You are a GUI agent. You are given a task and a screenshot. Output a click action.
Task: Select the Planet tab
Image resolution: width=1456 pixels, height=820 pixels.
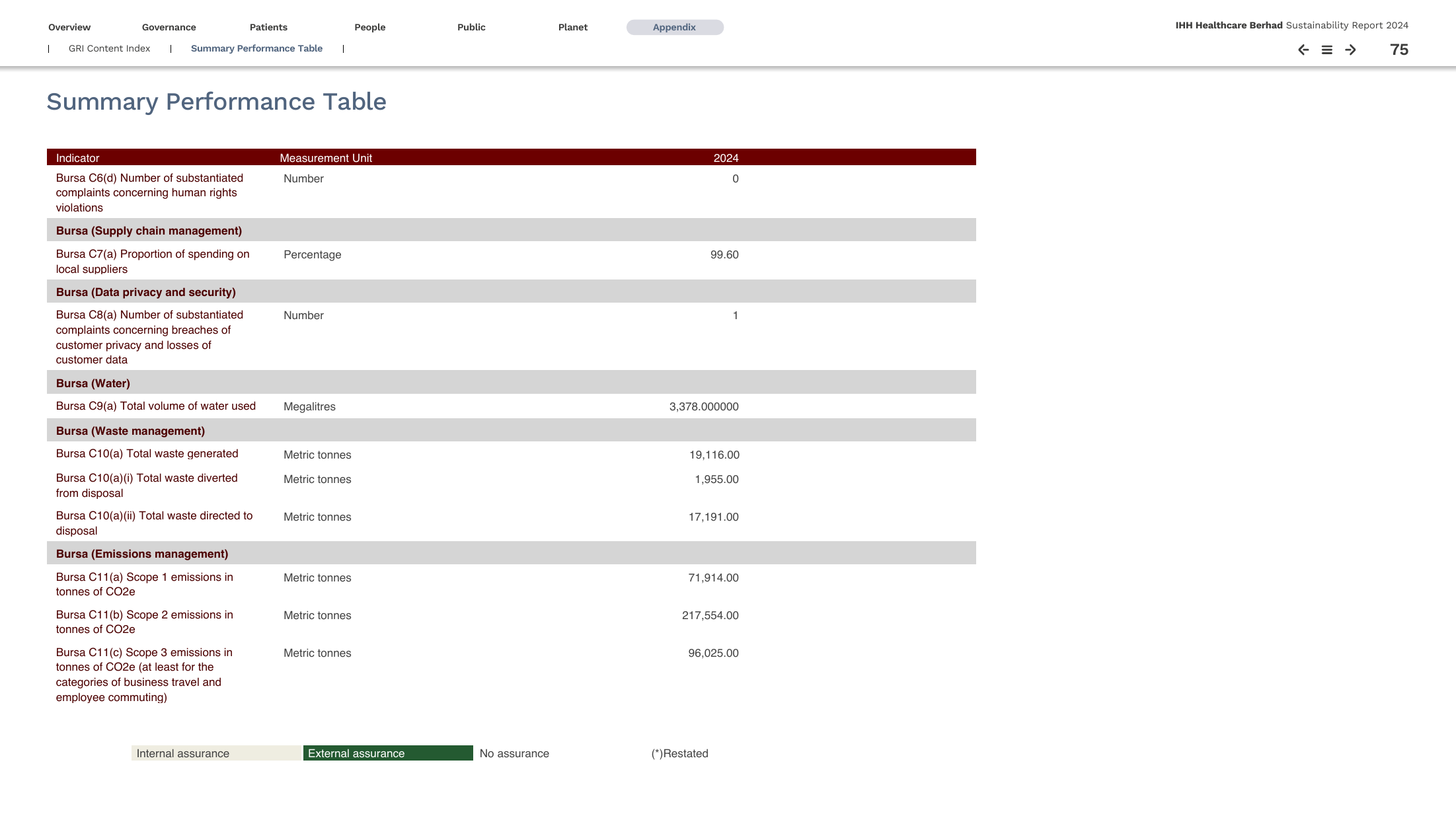point(573,27)
